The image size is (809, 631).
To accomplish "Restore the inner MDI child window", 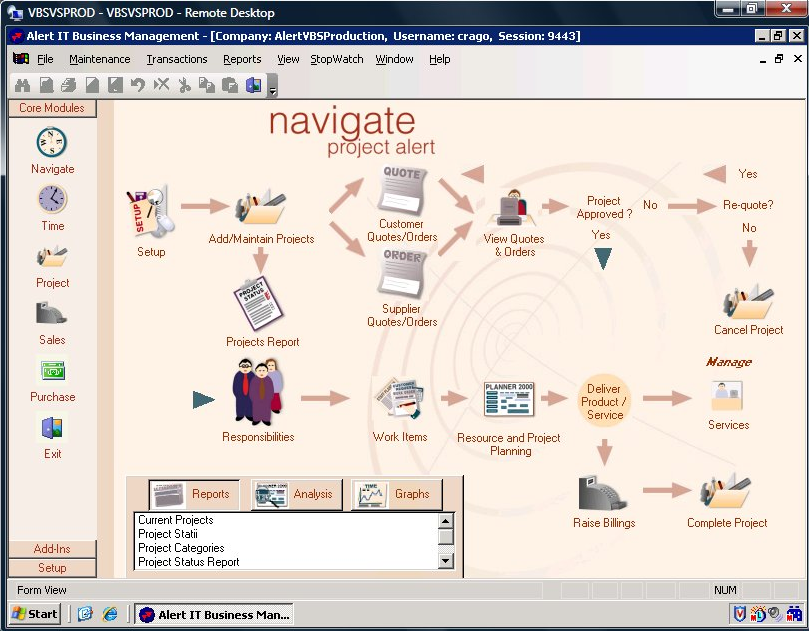I will 779,59.
